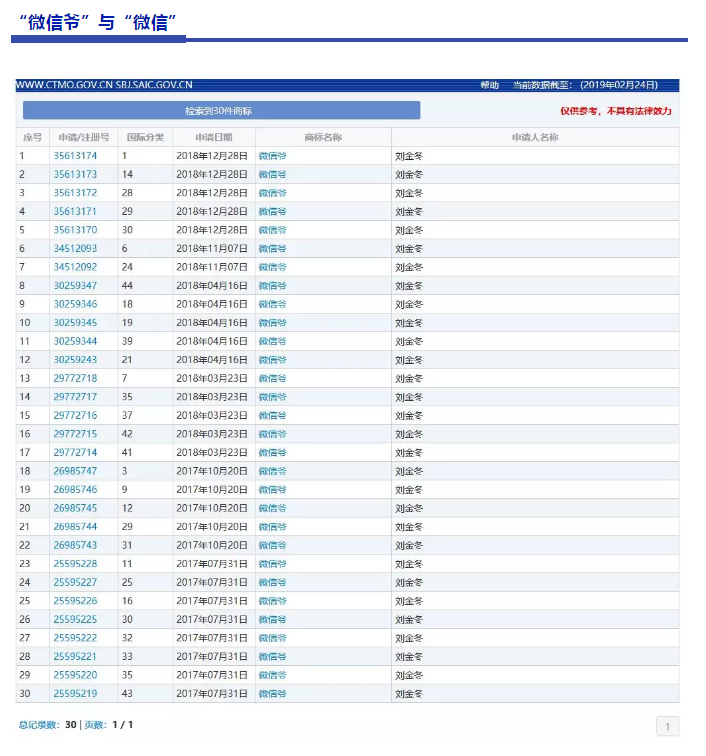This screenshot has width=706, height=756.
Task: Open registration number 30259243
Action: (x=75, y=360)
